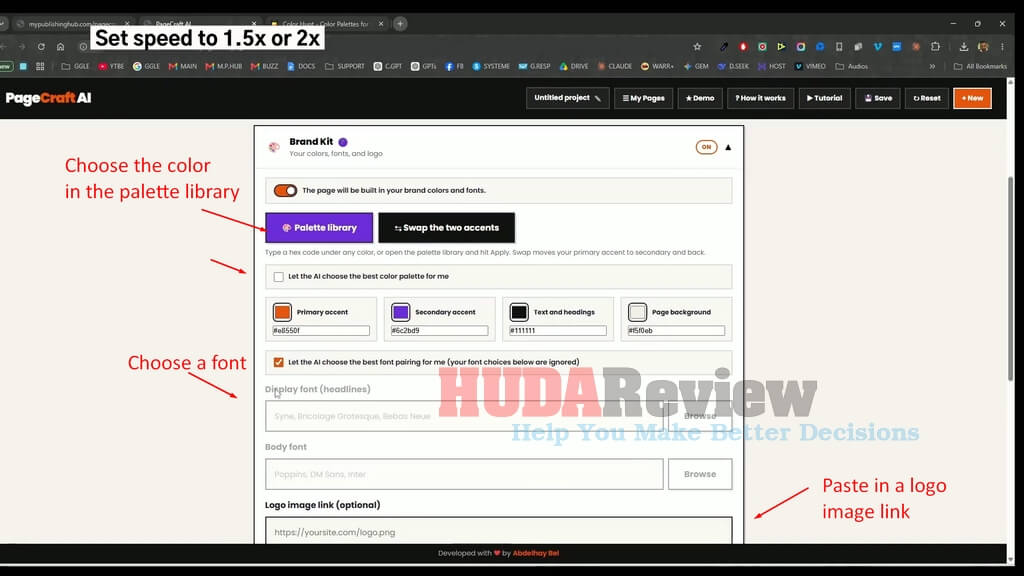Edit Text and headings hex field

click(x=558, y=331)
